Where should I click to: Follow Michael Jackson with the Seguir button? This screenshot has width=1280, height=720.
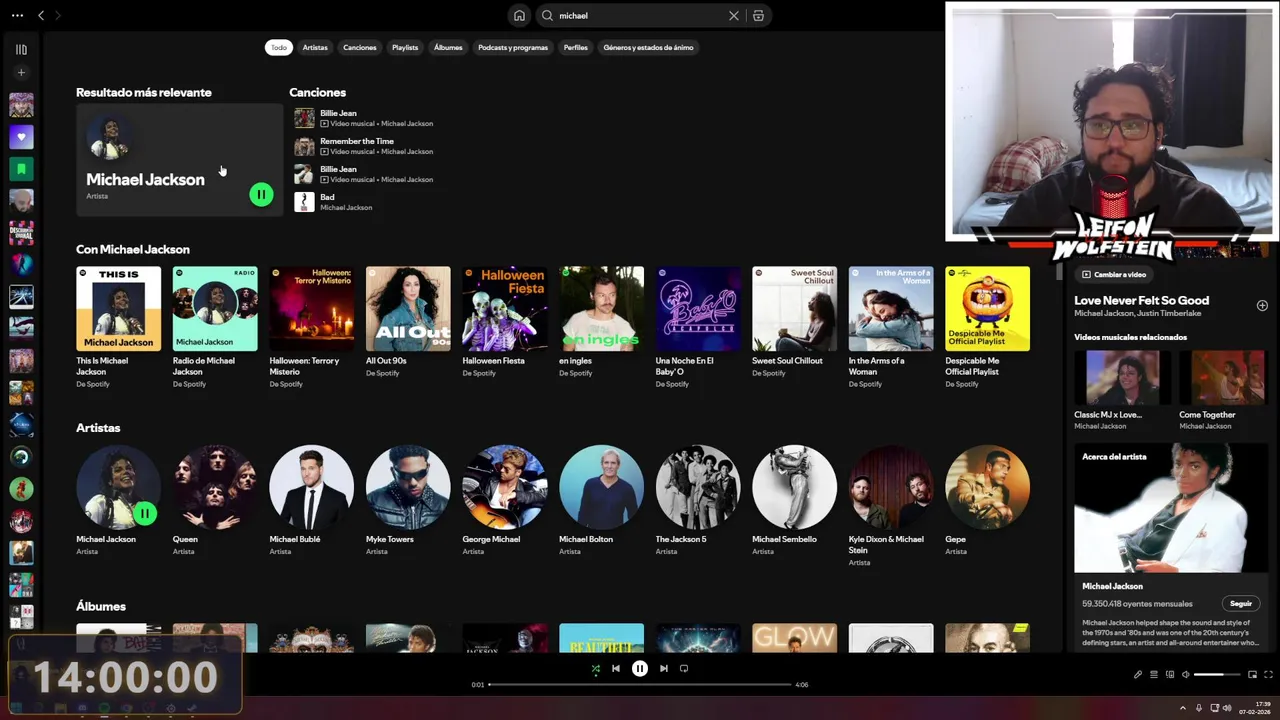click(x=1241, y=604)
